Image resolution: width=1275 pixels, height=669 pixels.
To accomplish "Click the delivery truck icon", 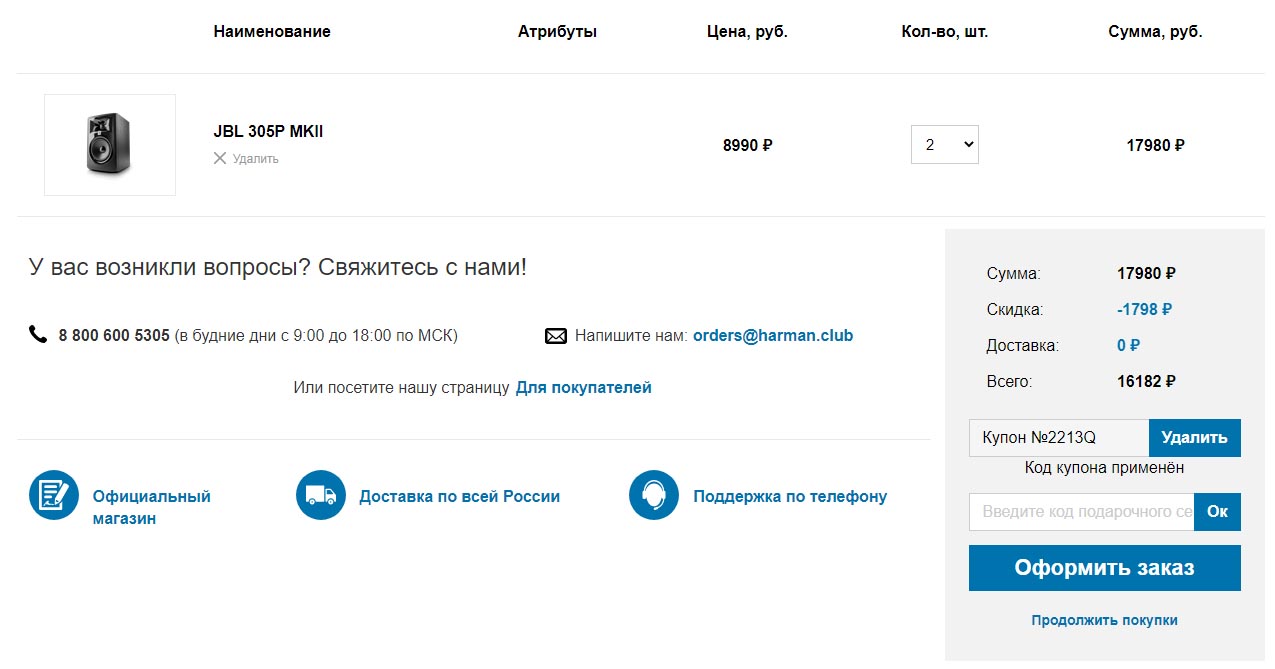I will click(321, 495).
